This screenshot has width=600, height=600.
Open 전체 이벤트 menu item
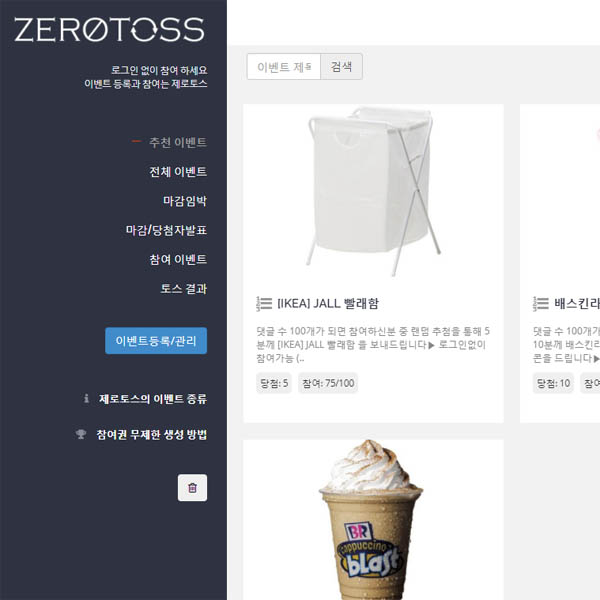pyautogui.click(x=178, y=171)
